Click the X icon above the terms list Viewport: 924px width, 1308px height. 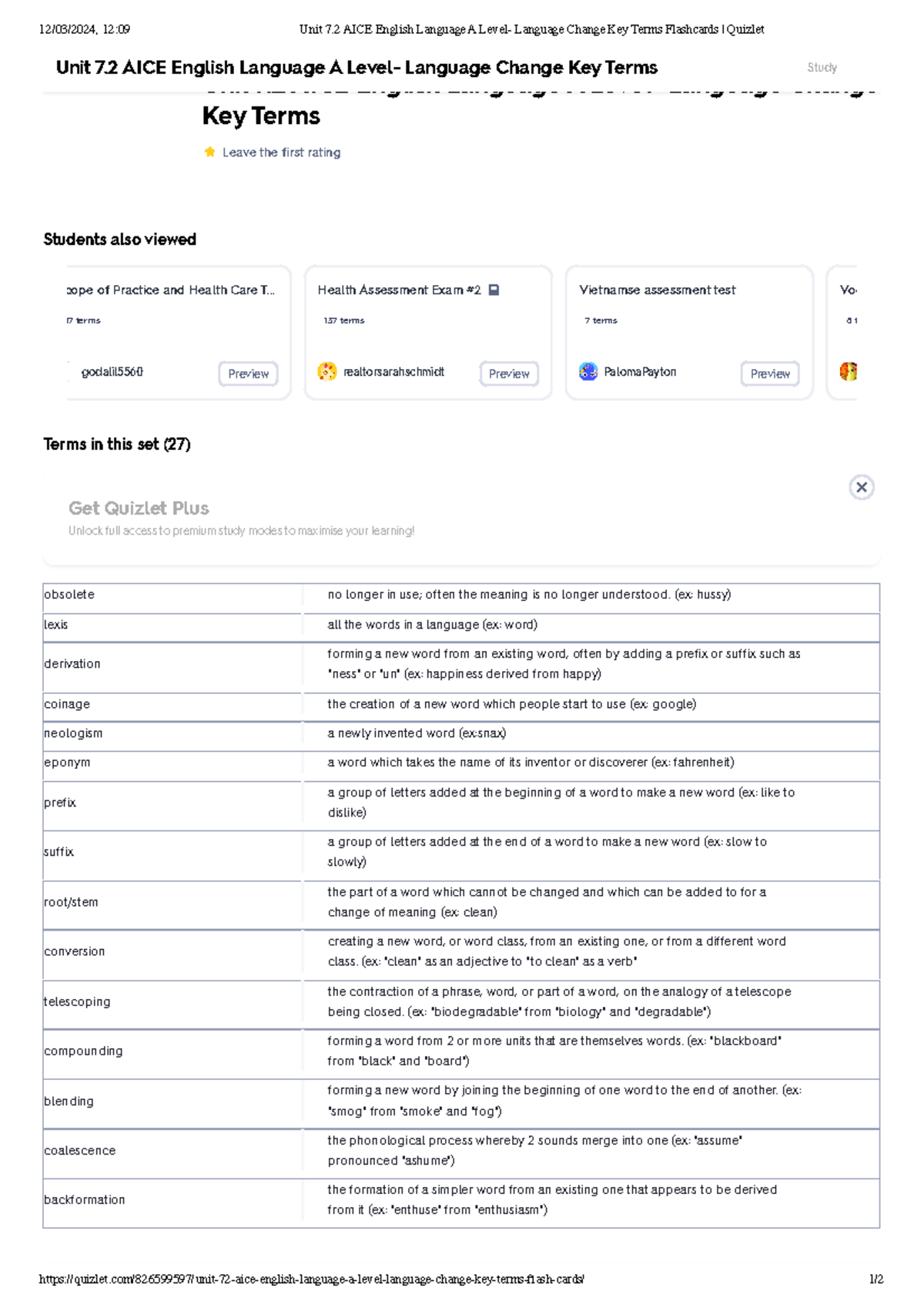pyautogui.click(x=860, y=487)
